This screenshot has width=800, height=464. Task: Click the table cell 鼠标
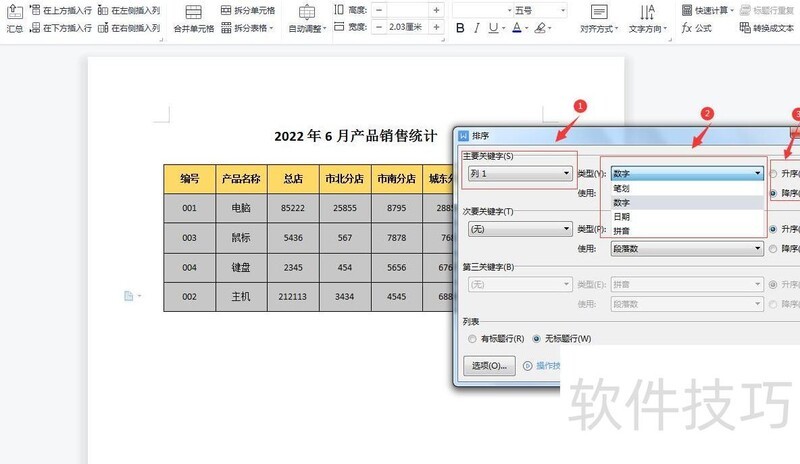coord(241,237)
